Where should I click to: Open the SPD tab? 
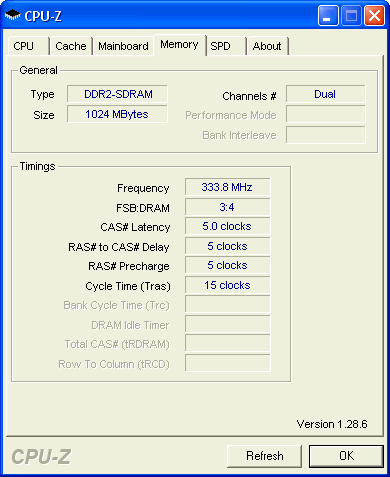click(226, 46)
